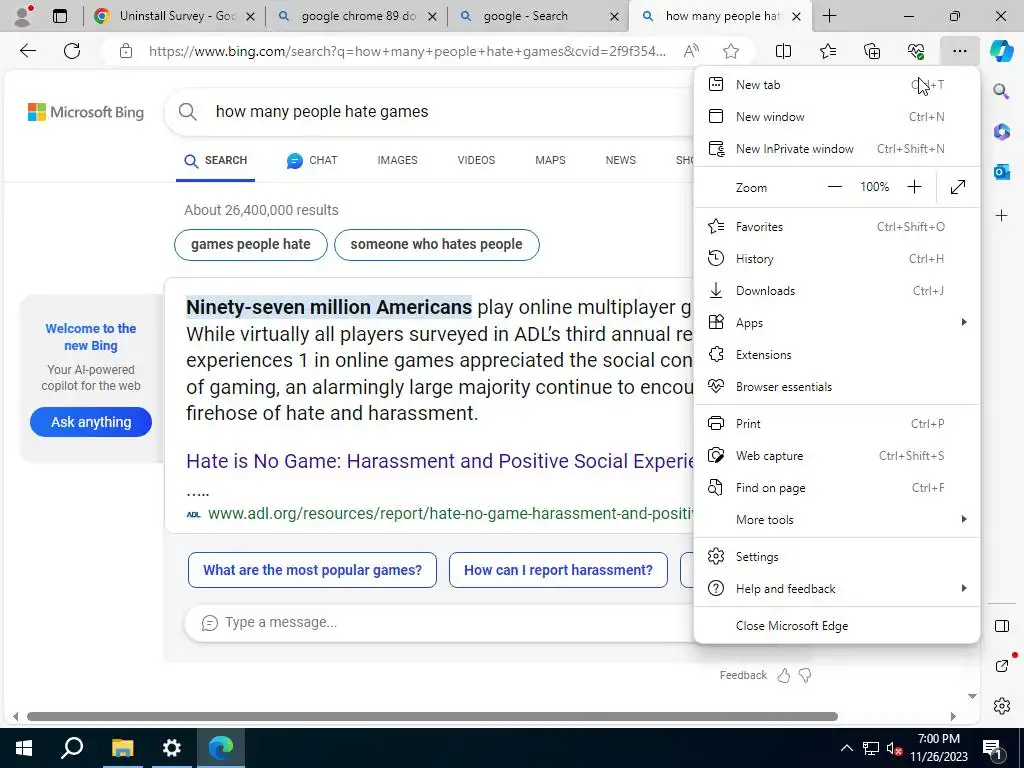The image size is (1024, 768).
Task: Choose Web capture from the menu
Action: click(837, 456)
